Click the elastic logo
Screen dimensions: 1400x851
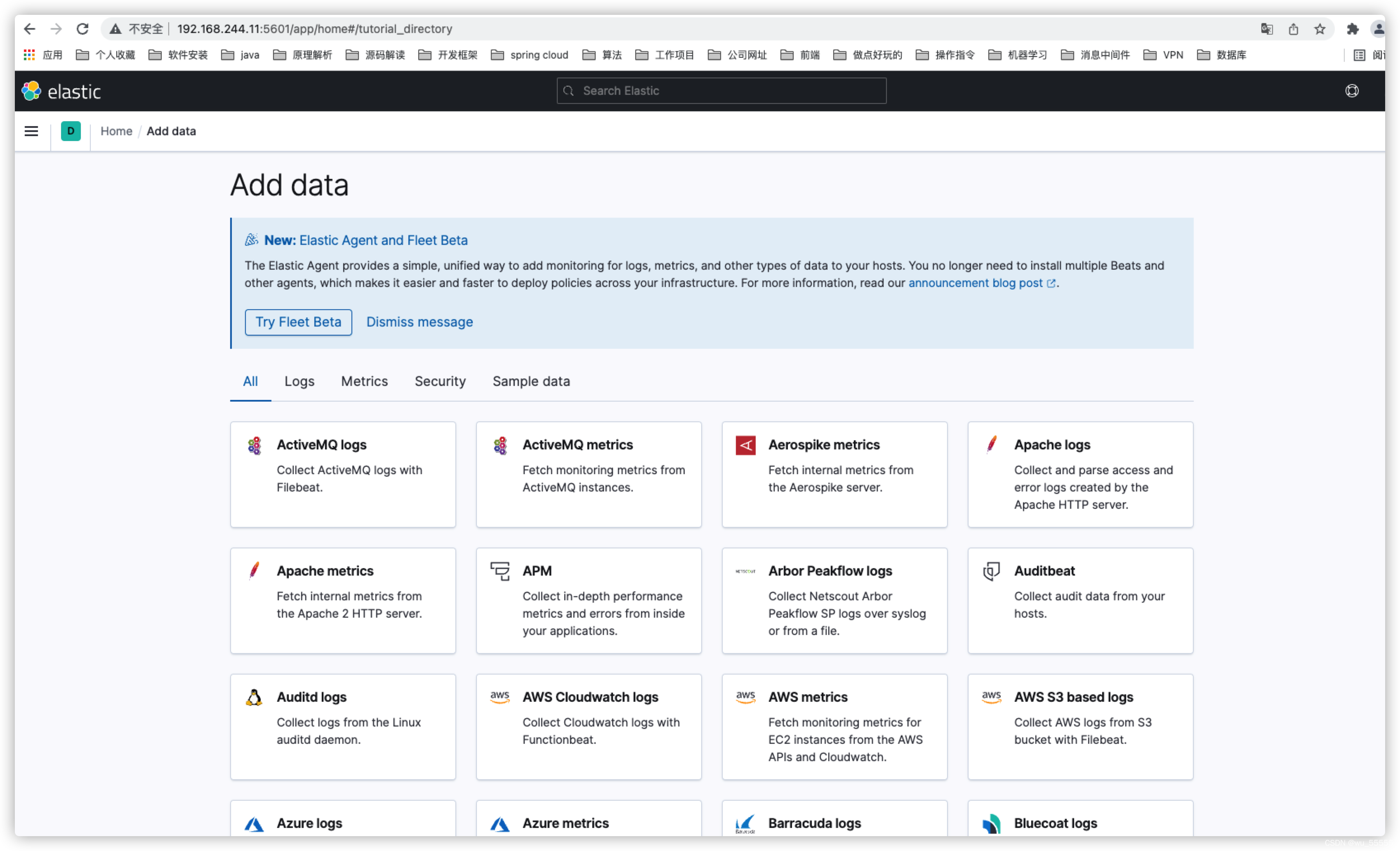coord(61,91)
